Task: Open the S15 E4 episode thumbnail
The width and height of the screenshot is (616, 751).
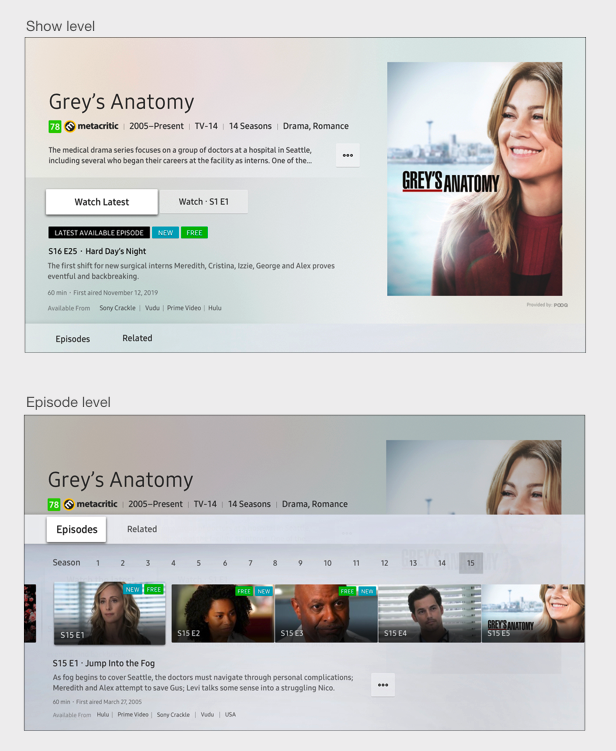Action: click(430, 613)
